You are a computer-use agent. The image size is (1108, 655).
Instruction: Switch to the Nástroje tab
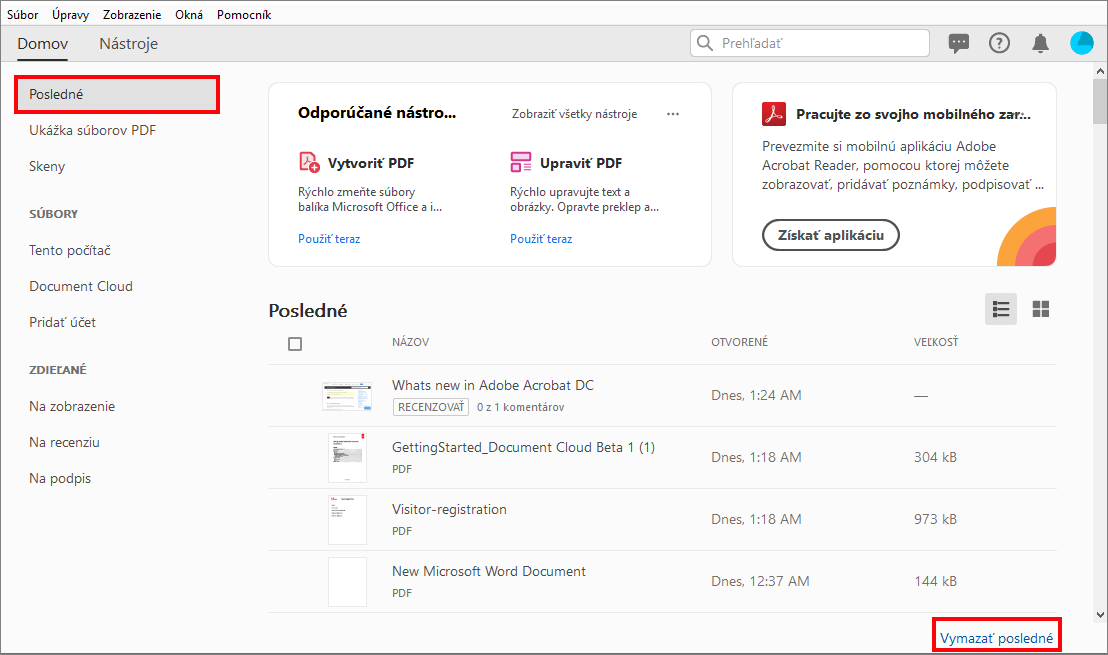pyautogui.click(x=128, y=44)
